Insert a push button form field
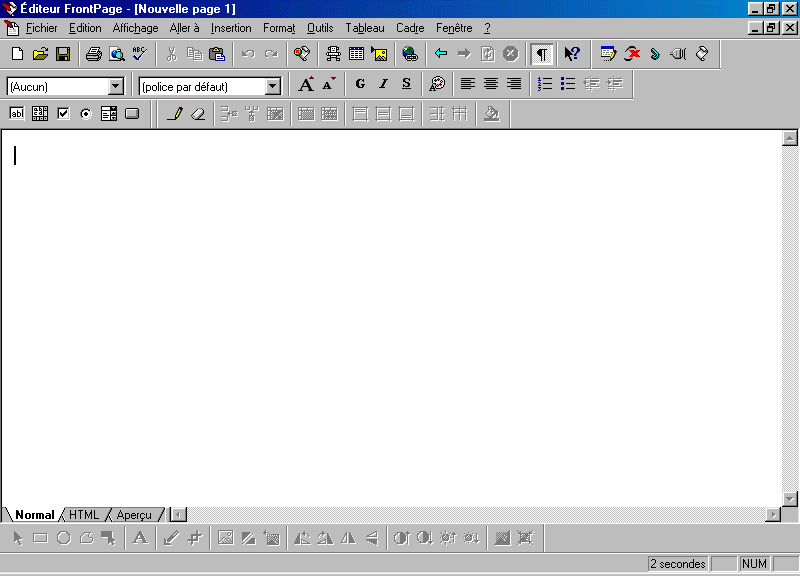 [x=132, y=114]
